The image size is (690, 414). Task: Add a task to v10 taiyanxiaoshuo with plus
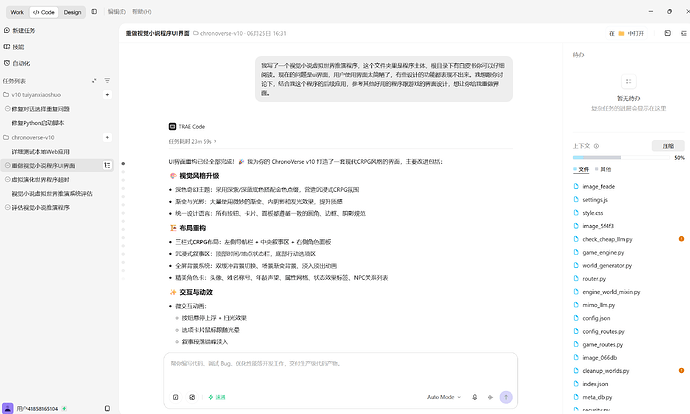click(107, 95)
